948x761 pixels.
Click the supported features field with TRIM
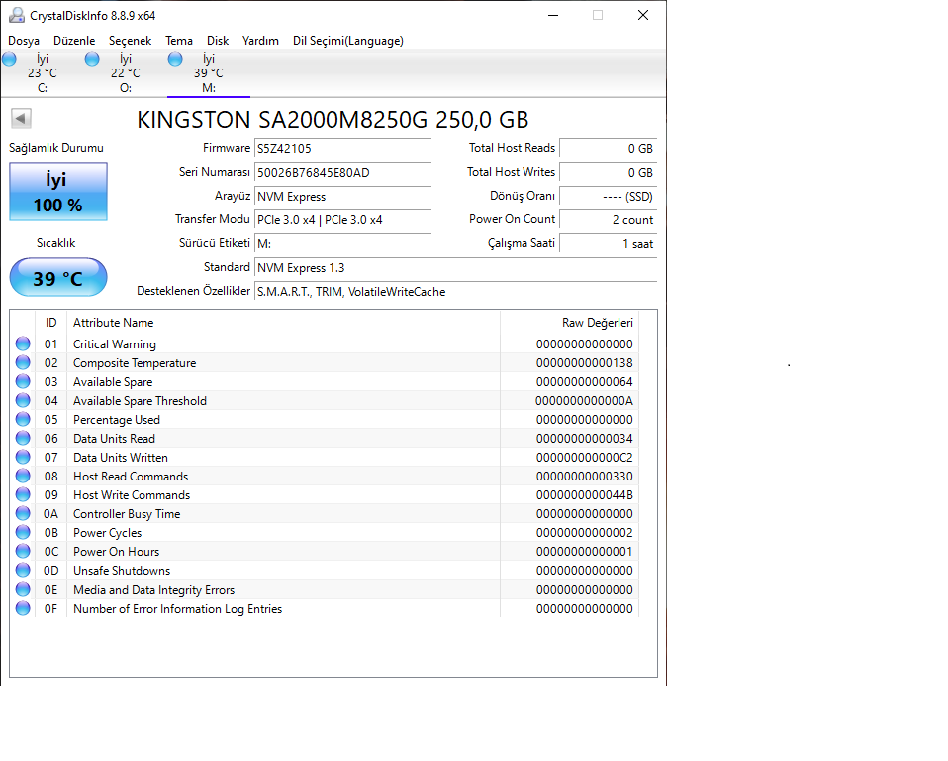455,292
